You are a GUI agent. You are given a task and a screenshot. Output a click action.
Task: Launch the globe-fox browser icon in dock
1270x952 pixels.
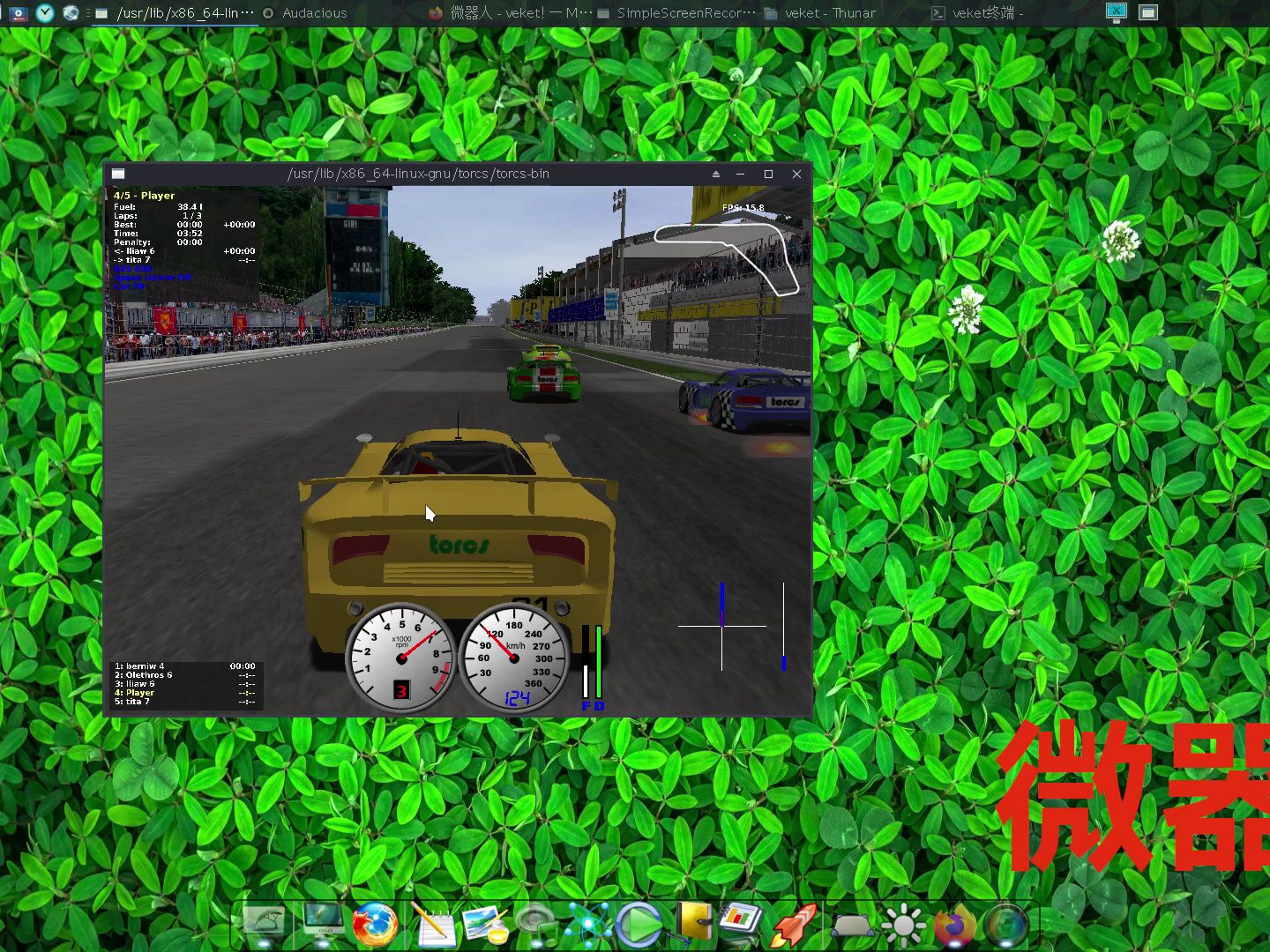(375, 925)
